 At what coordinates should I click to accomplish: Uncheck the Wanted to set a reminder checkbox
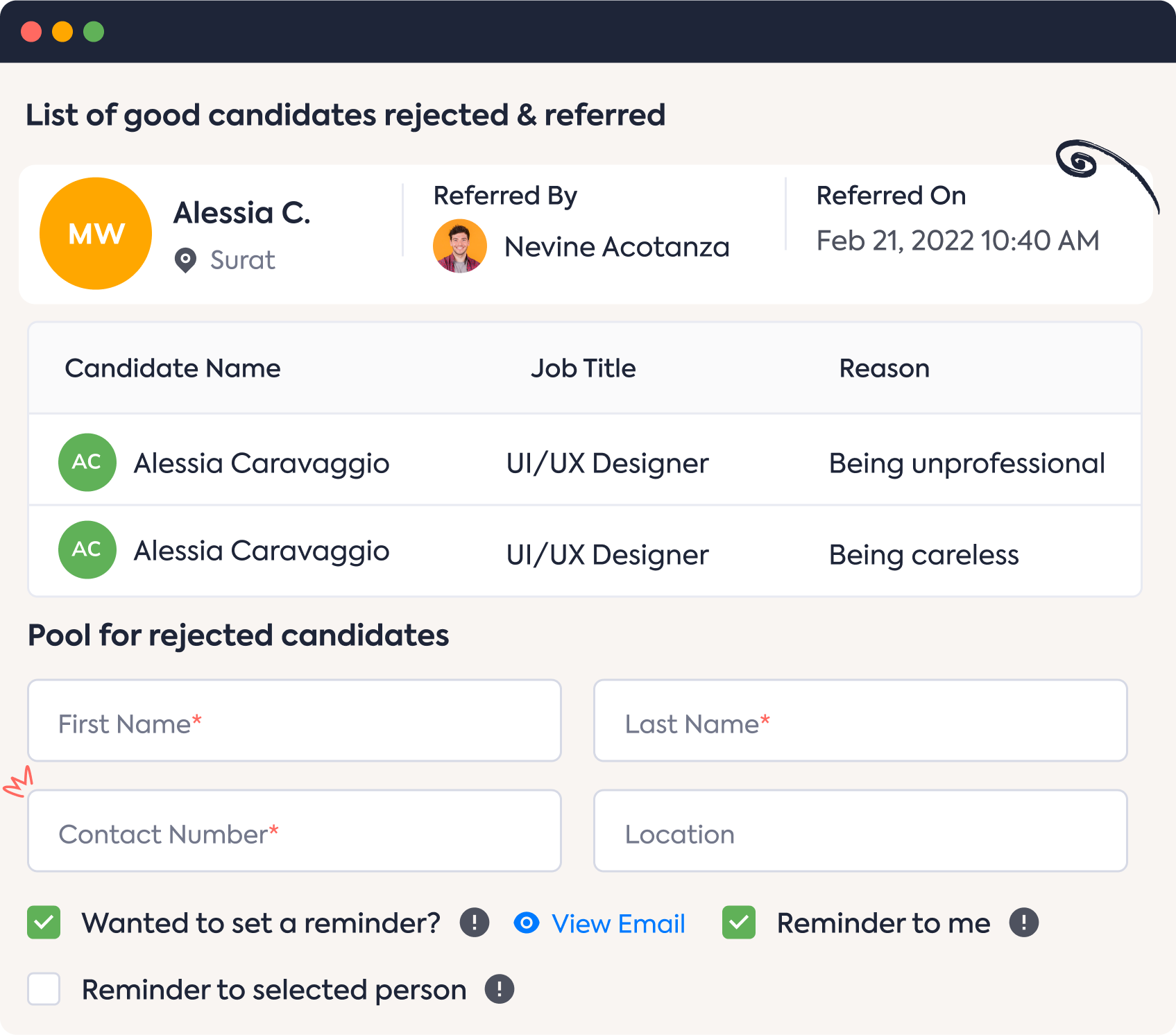click(44, 923)
